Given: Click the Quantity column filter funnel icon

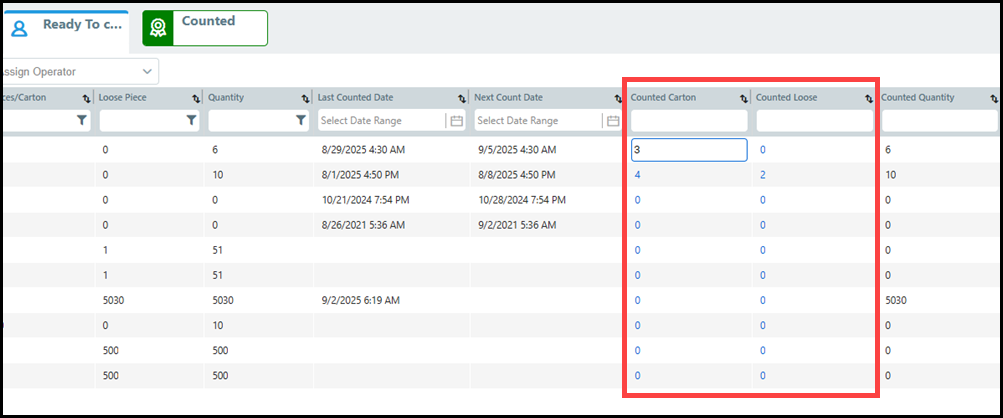Looking at the screenshot, I should pyautogui.click(x=300, y=120).
